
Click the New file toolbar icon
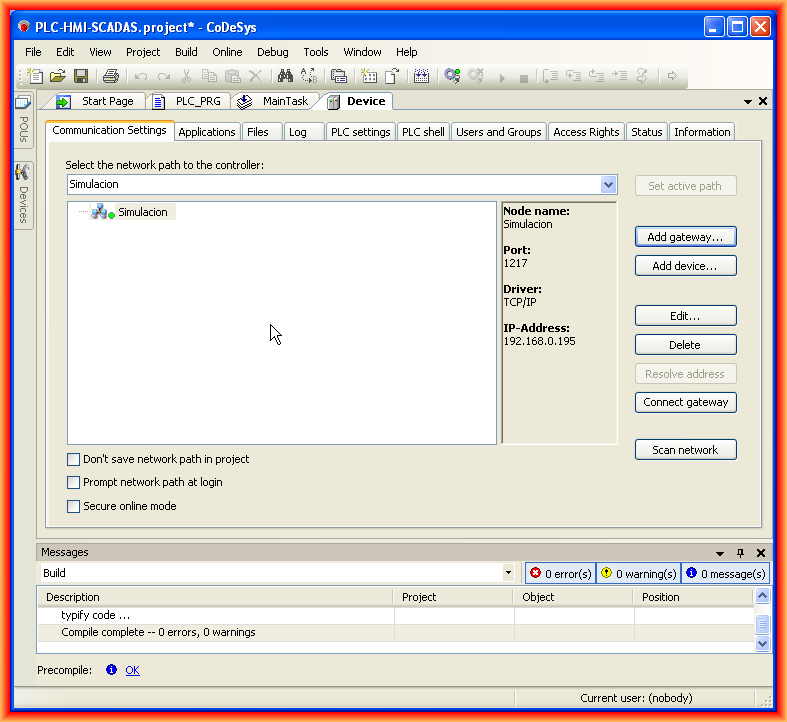point(35,76)
